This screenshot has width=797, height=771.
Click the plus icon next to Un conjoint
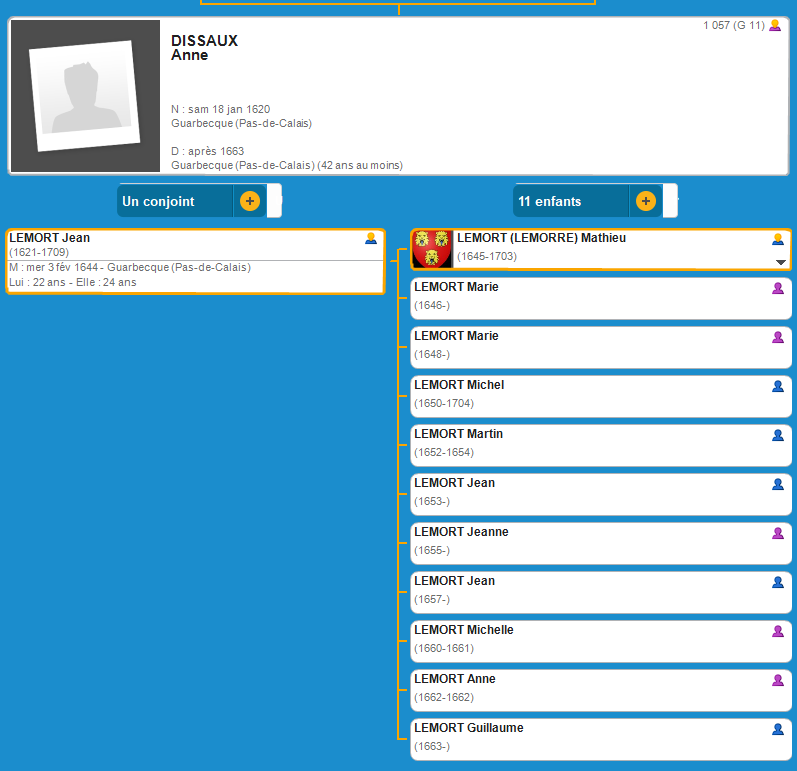pos(250,201)
